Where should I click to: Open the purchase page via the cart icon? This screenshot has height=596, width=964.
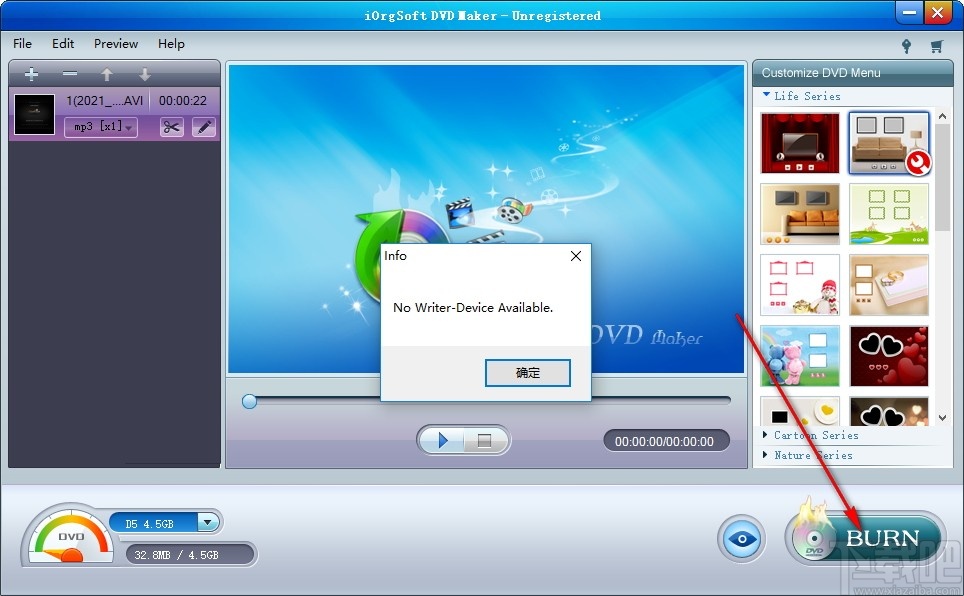pyautogui.click(x=937, y=46)
